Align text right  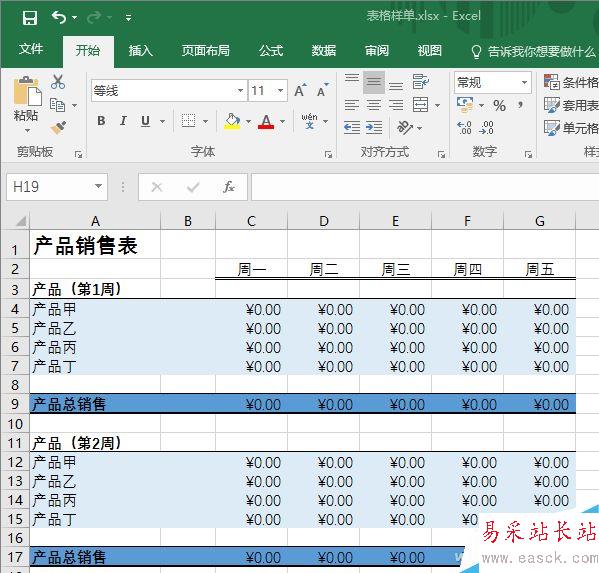tap(396, 105)
